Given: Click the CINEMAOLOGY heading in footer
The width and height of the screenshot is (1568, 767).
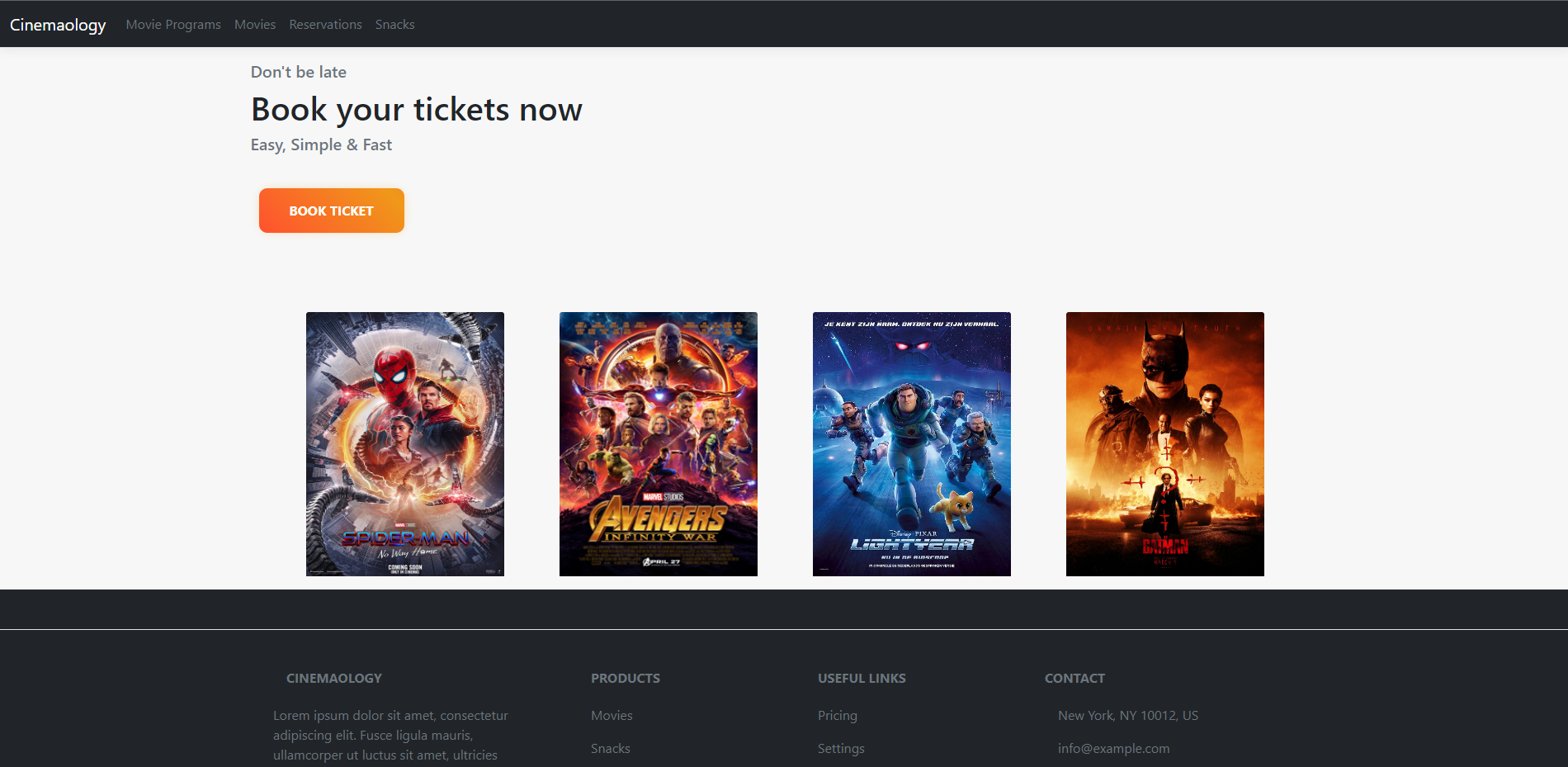Looking at the screenshot, I should click(x=333, y=677).
